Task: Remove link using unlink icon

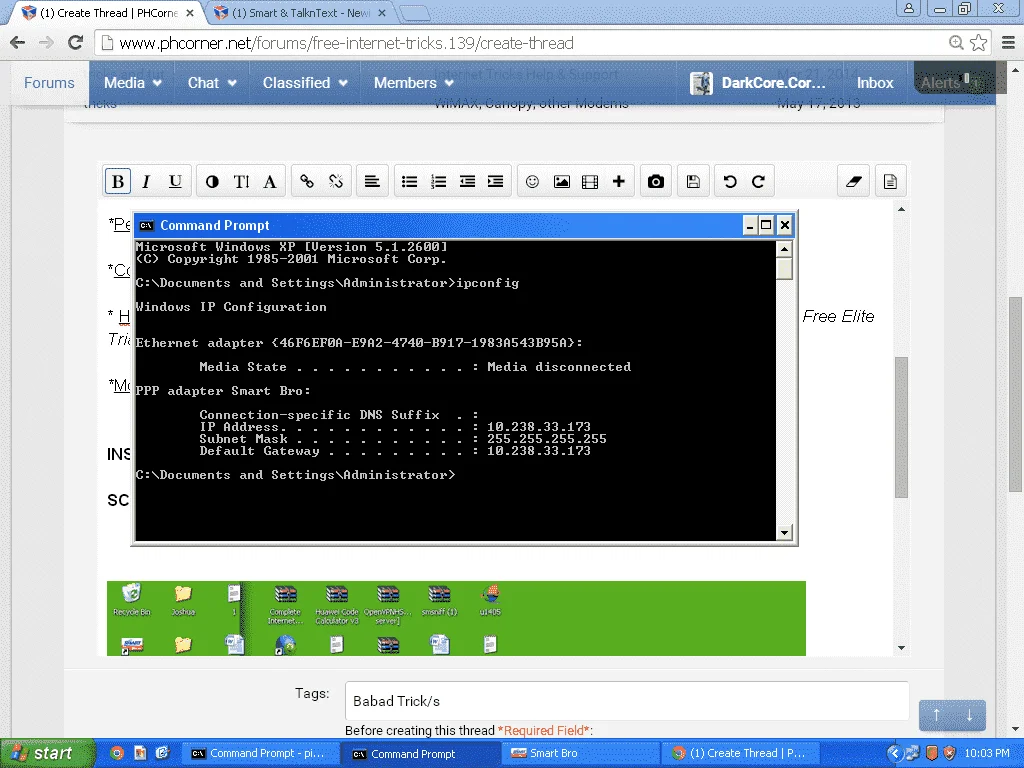Action: pyautogui.click(x=336, y=182)
